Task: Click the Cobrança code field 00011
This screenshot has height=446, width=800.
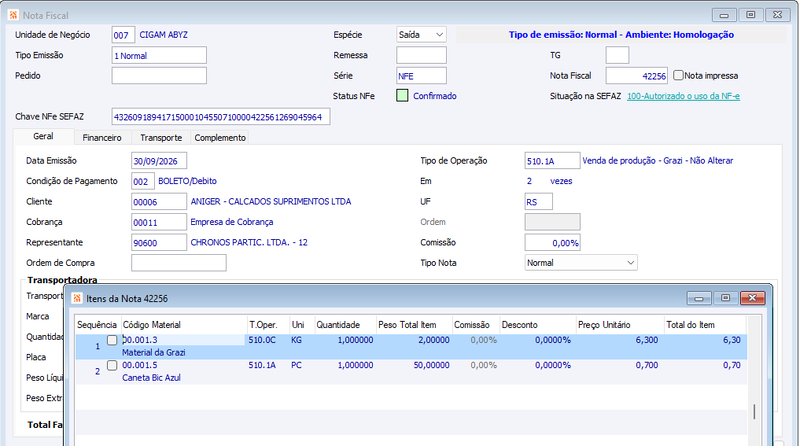Action: click(159, 222)
